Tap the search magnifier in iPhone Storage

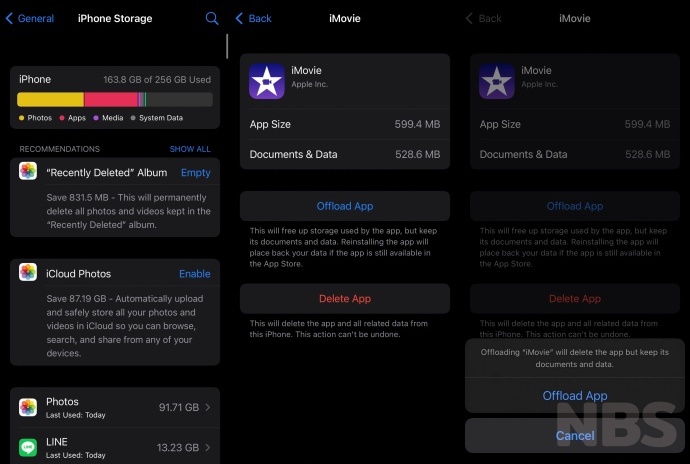[212, 18]
